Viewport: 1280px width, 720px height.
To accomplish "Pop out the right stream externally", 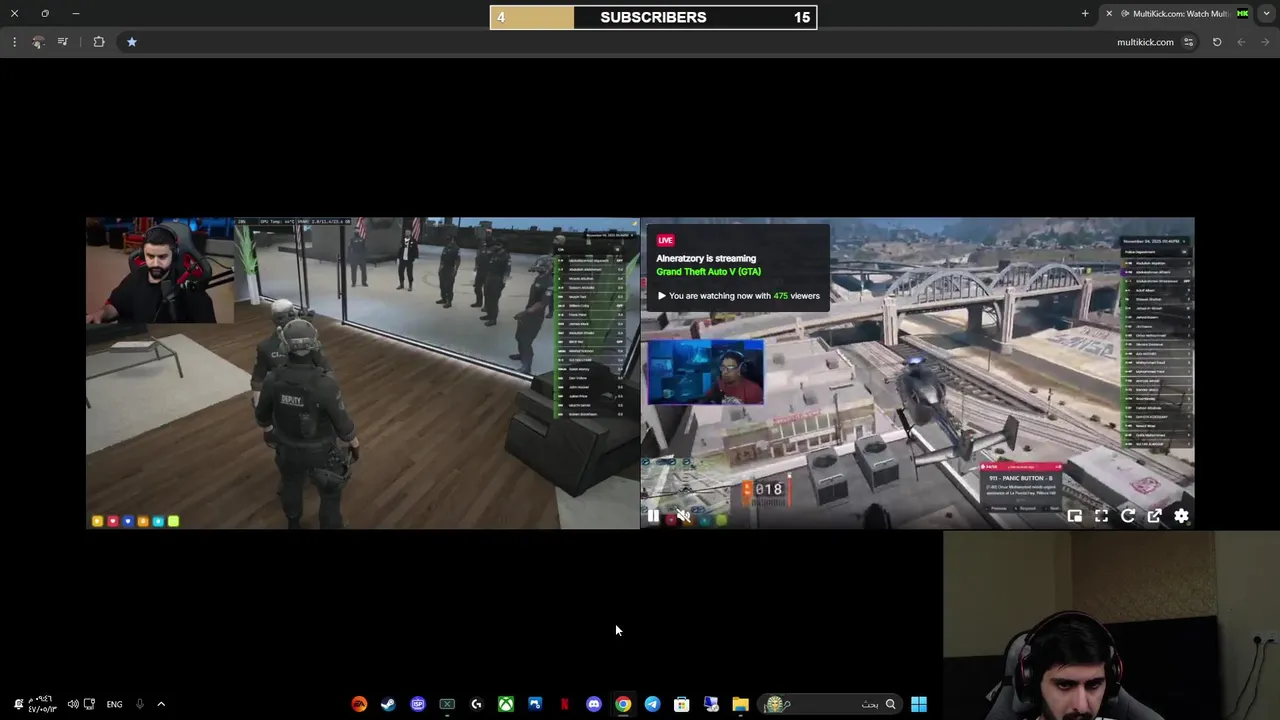I will [1154, 516].
